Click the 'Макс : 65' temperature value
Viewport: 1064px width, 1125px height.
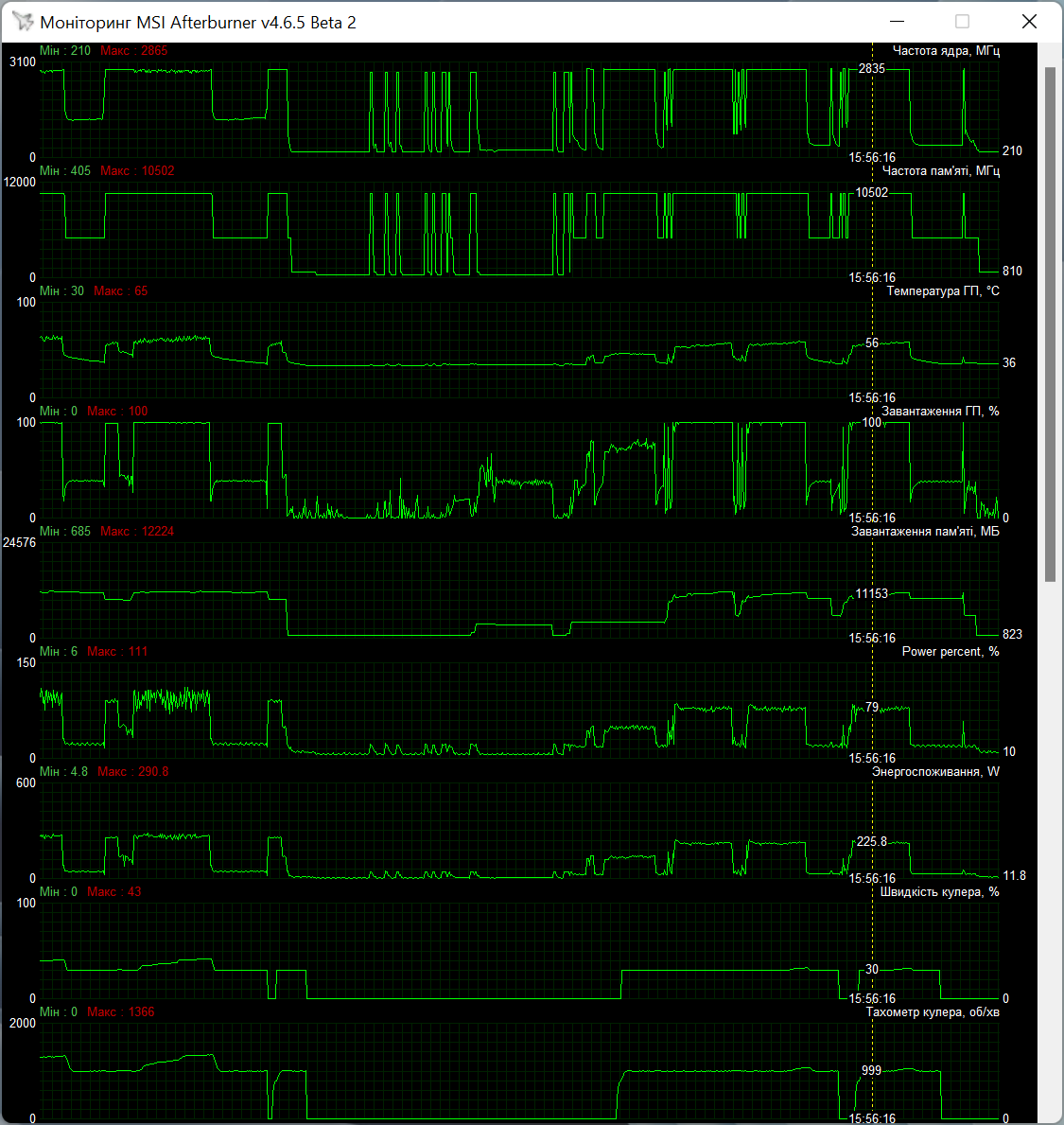[x=120, y=291]
